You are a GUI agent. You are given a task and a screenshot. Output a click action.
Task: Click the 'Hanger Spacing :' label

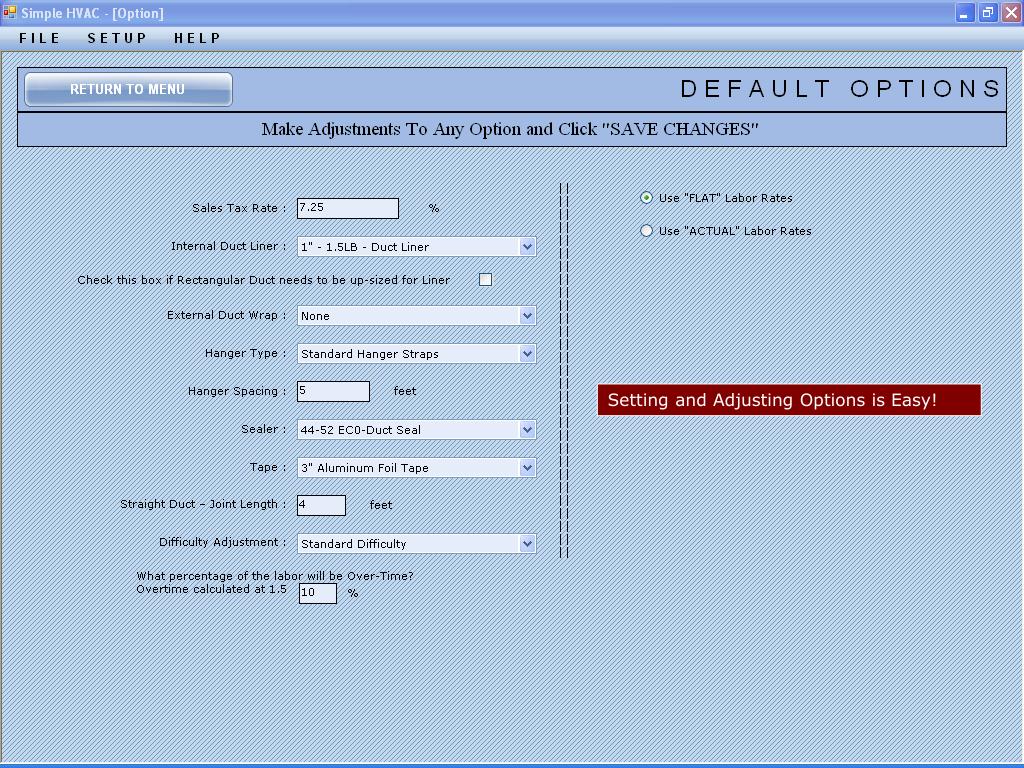pyautogui.click(x=237, y=391)
